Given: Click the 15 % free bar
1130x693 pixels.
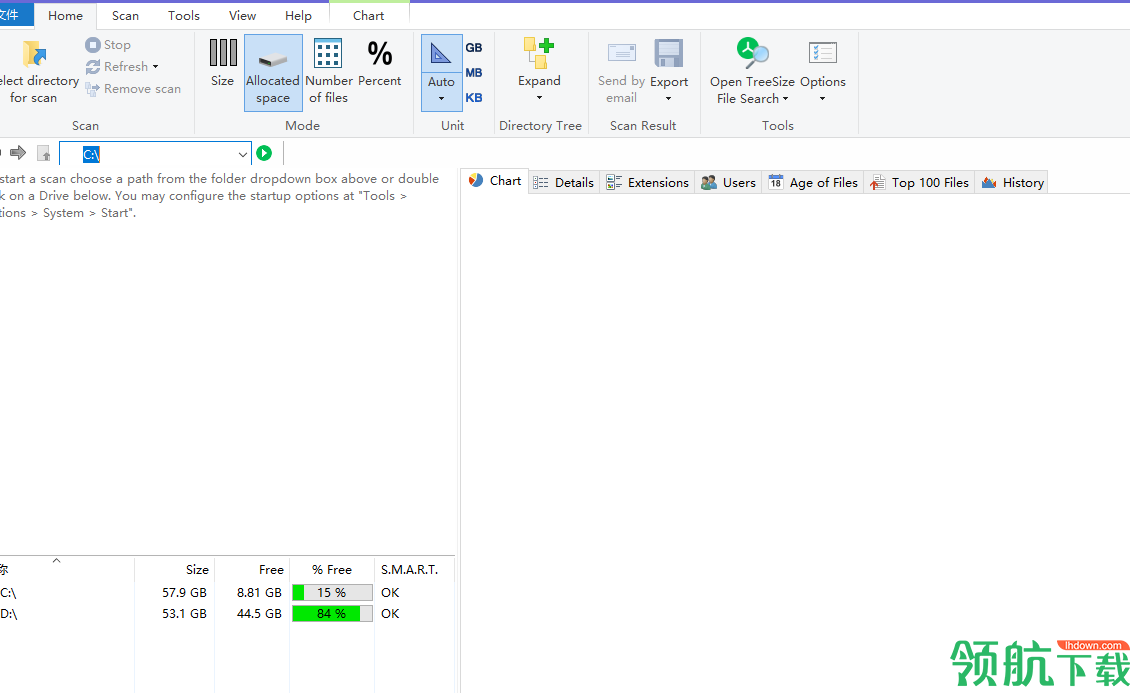Looking at the screenshot, I should [x=332, y=592].
